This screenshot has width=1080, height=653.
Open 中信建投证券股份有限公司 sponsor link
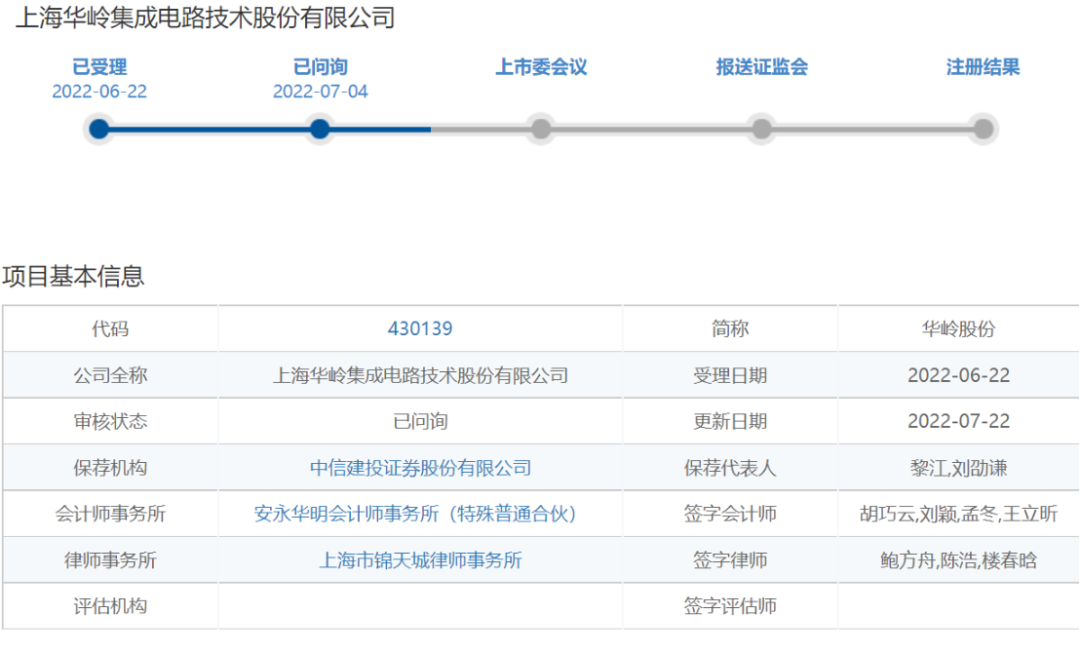point(420,468)
